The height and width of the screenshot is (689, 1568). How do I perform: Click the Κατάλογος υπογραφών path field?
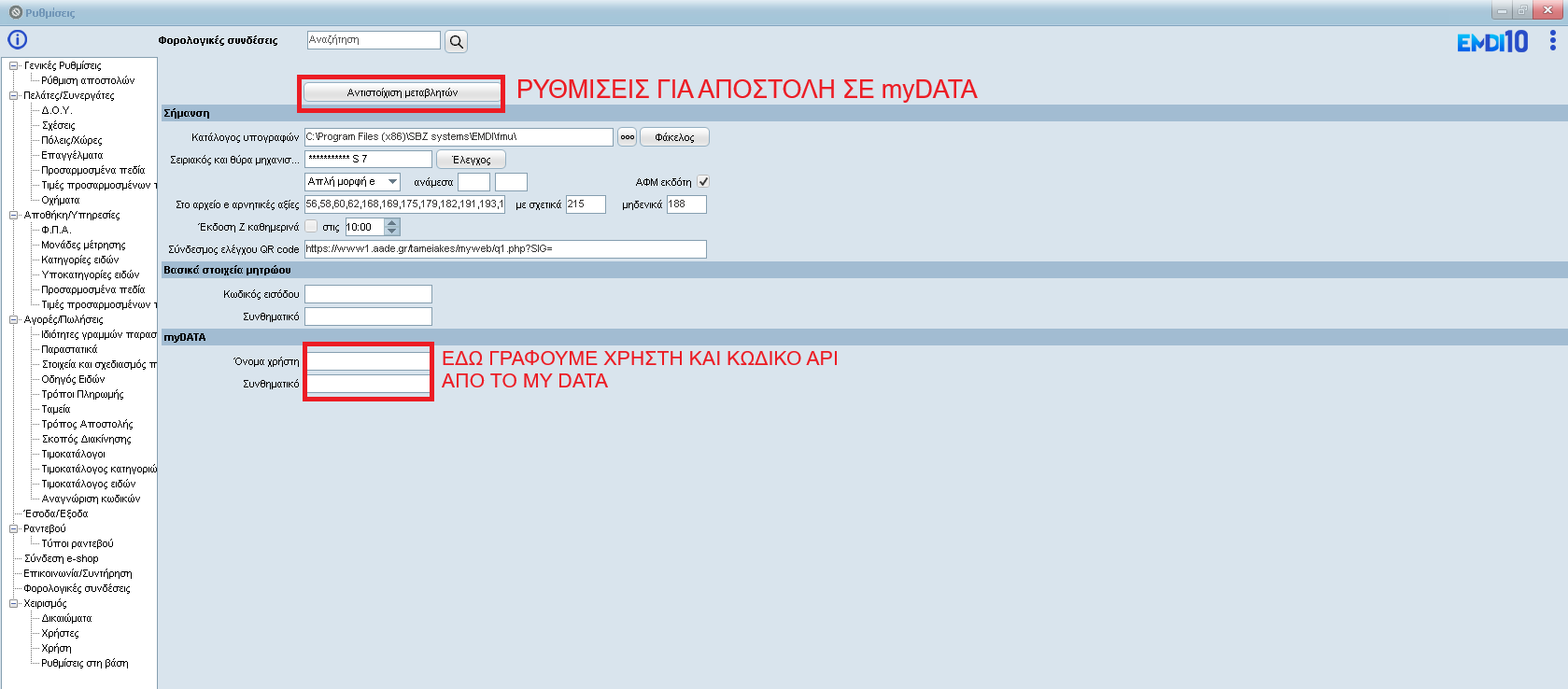459,137
